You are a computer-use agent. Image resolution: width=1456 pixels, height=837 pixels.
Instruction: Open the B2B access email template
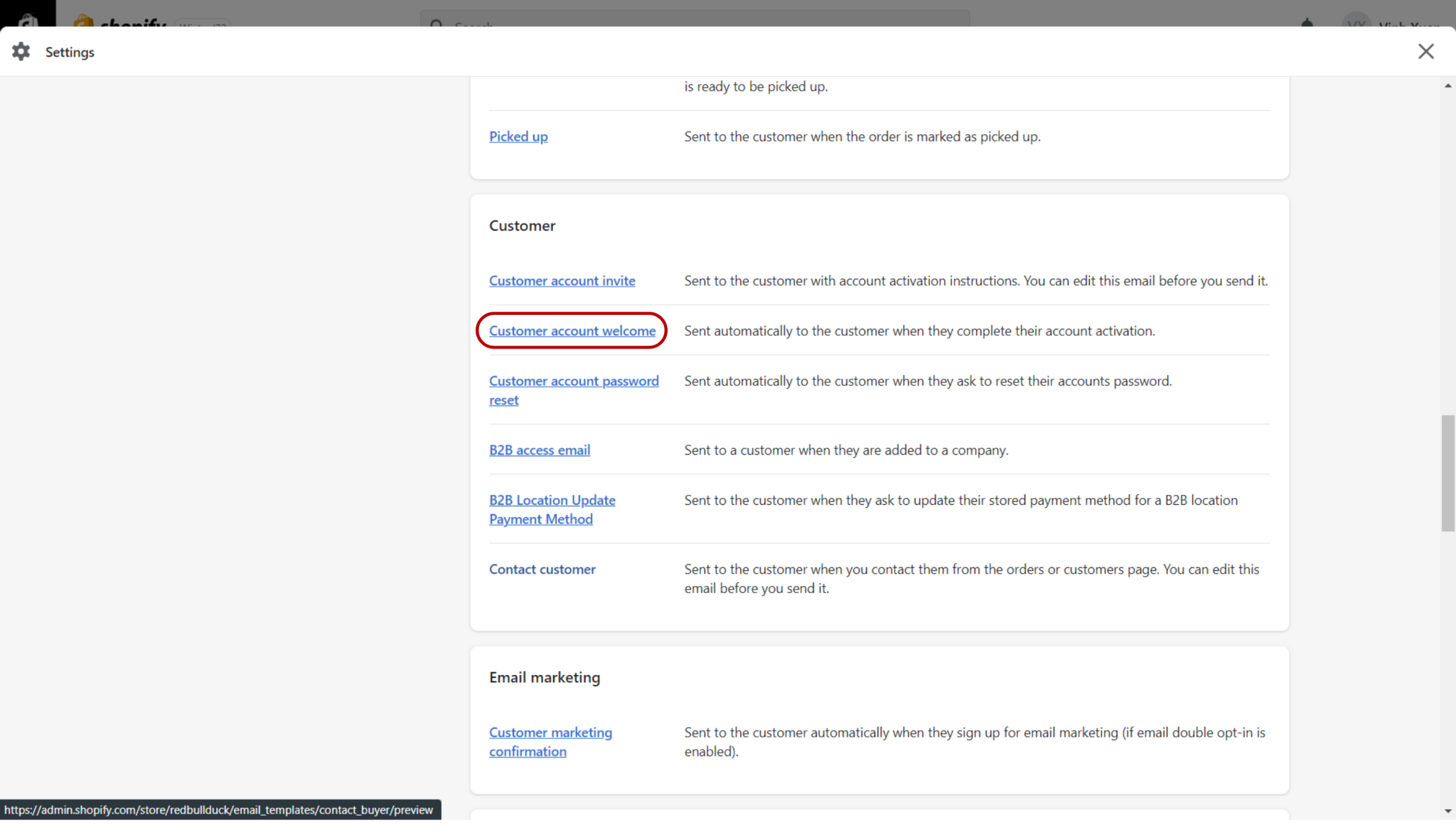click(539, 449)
